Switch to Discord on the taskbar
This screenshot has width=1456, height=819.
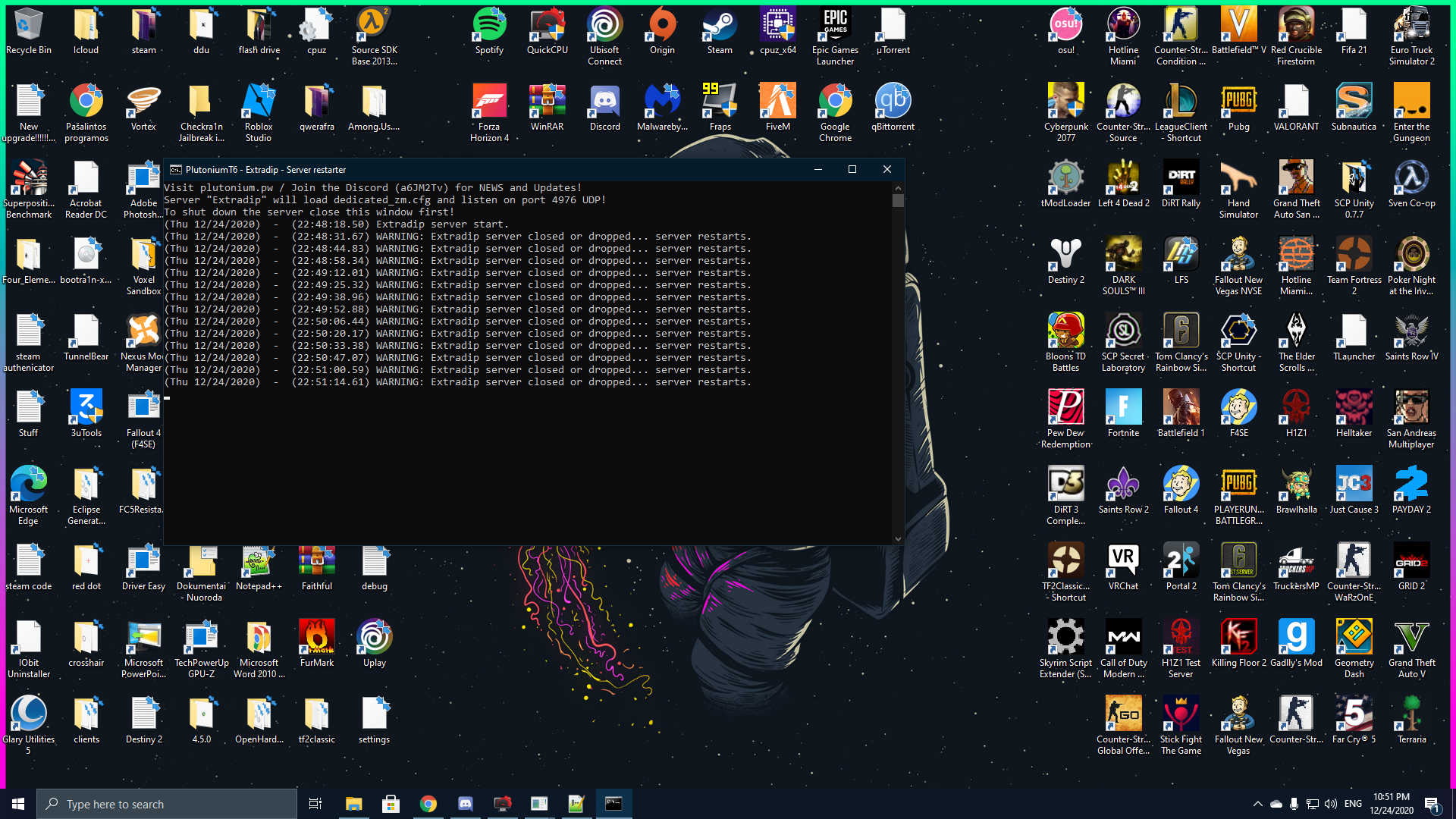coord(465,804)
